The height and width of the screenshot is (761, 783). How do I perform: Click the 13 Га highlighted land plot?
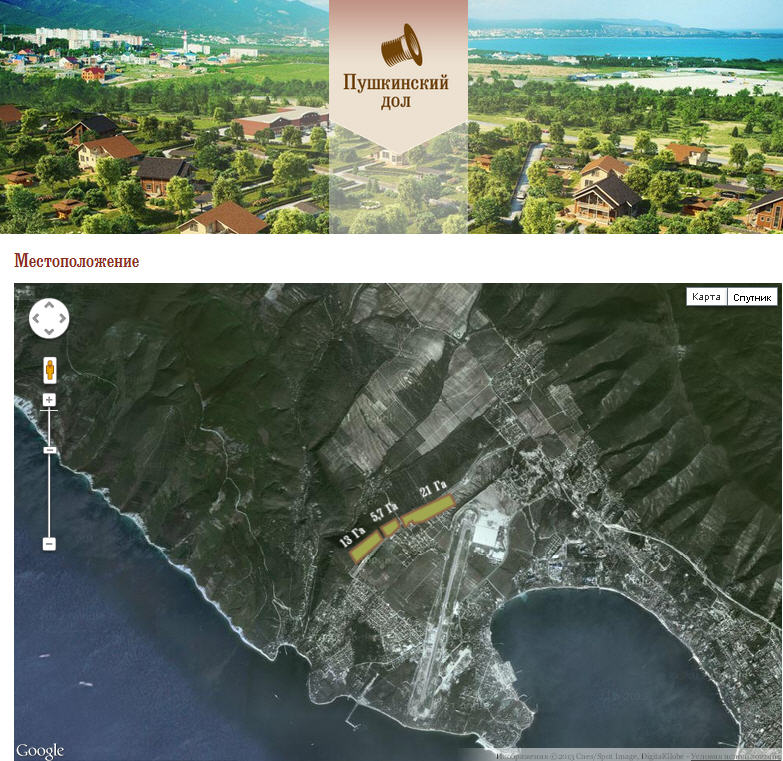click(367, 546)
